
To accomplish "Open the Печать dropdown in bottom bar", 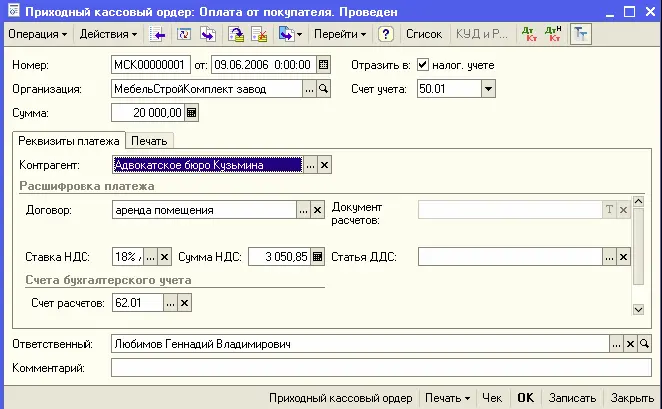I will click(x=448, y=398).
